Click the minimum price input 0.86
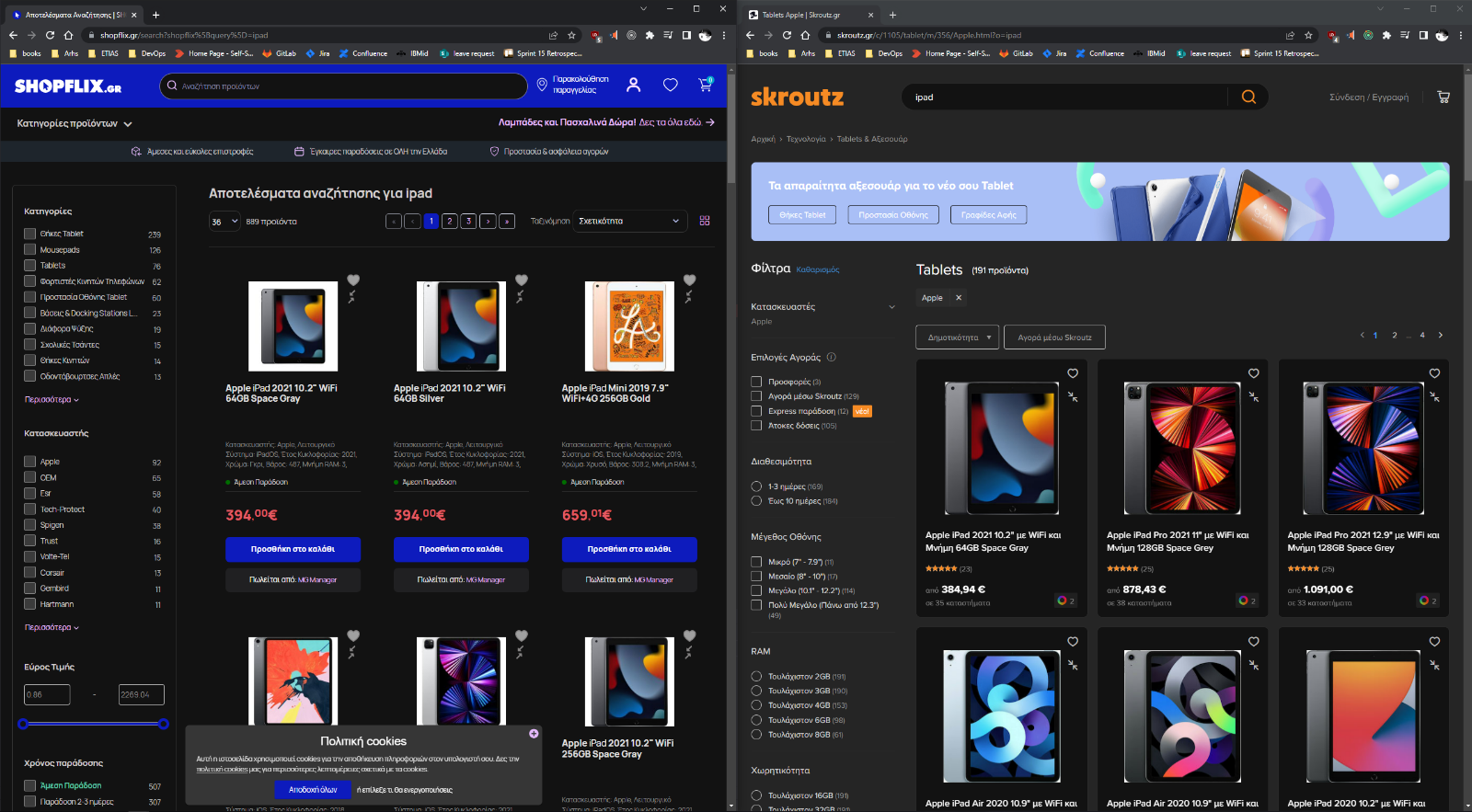This screenshot has height=812, width=1472. (47, 694)
